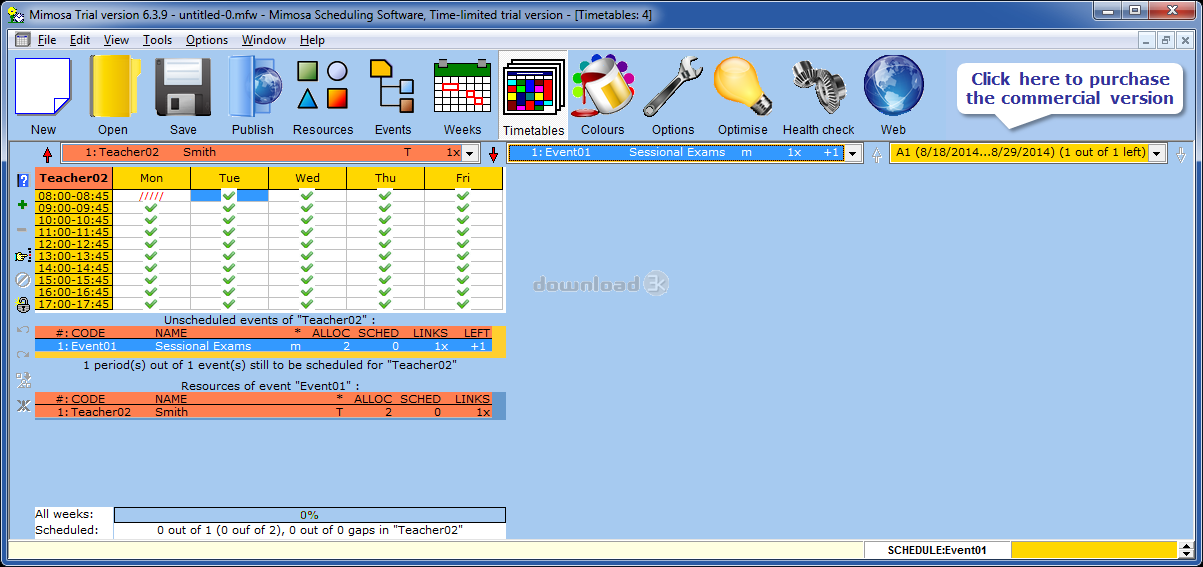Click the red down arrow for next resource
Image resolution: width=1203 pixels, height=567 pixels.
(493, 154)
